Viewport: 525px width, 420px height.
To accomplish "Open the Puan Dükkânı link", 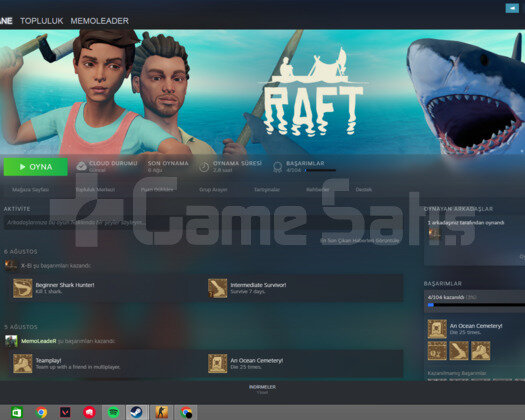I will pos(157,190).
